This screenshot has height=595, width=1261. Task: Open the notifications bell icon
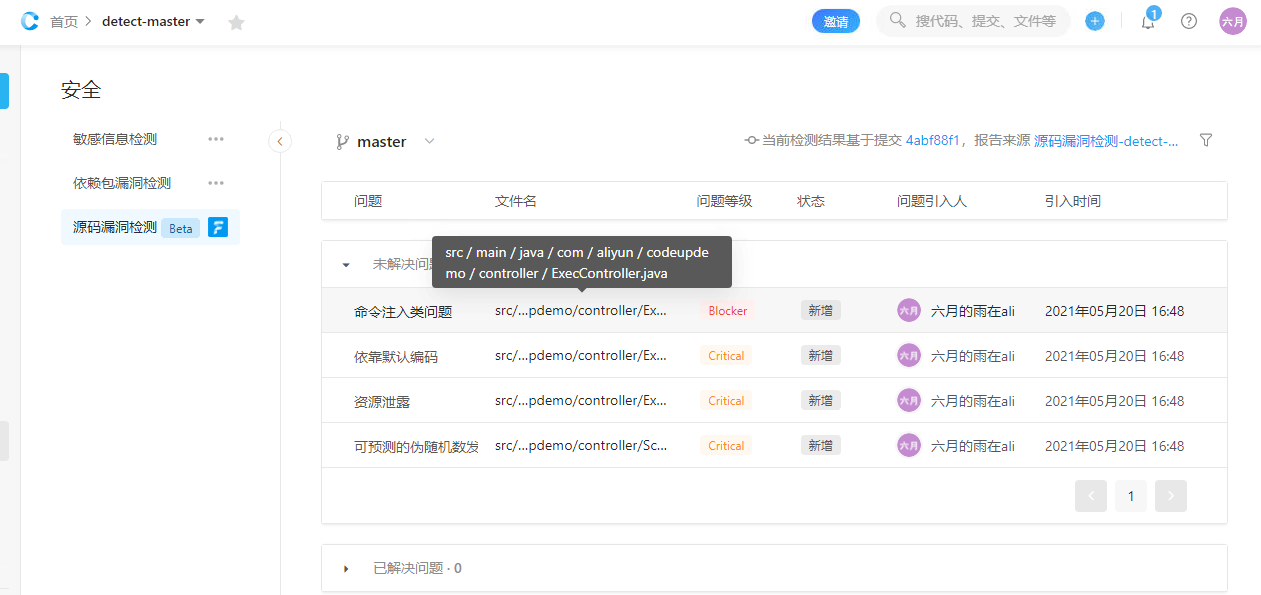[1148, 21]
